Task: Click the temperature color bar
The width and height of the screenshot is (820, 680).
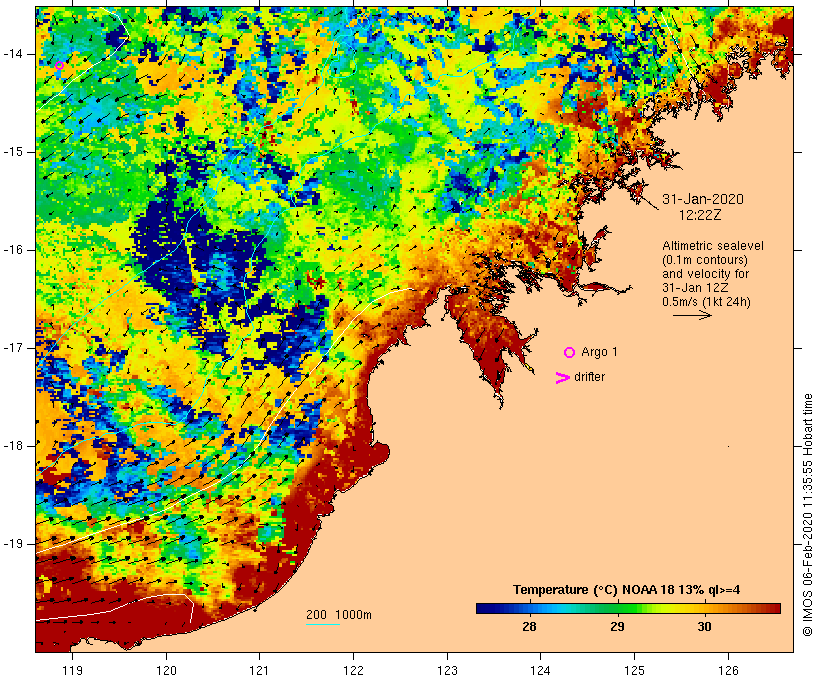Action: 628,608
